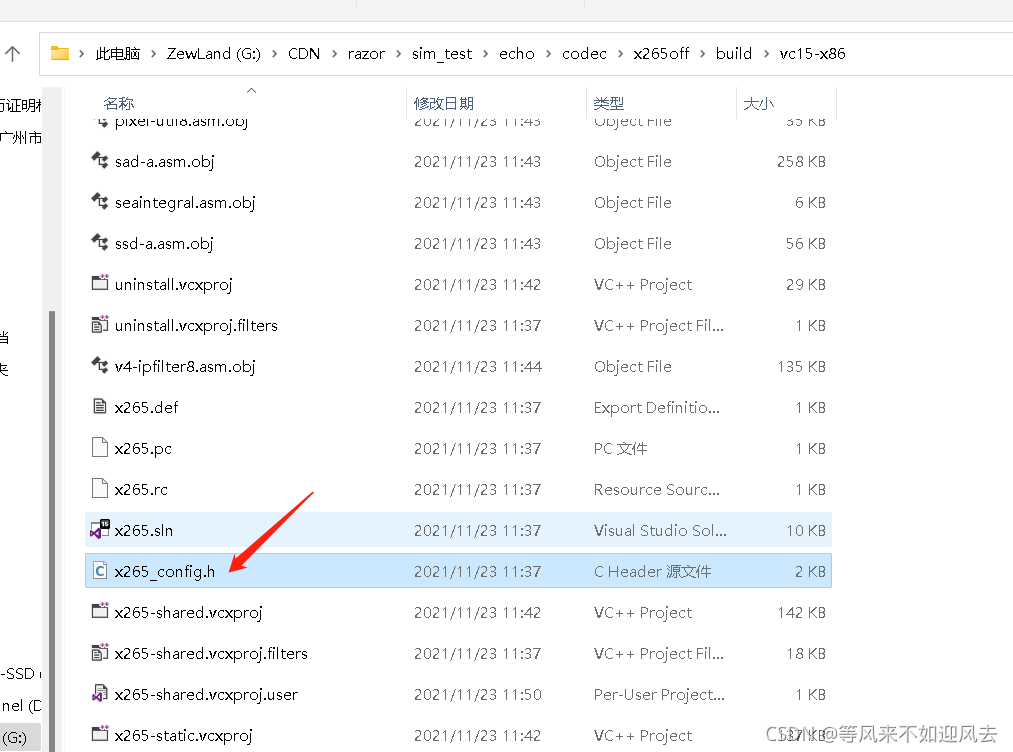
Task: Select file name x265.sln
Action: coord(143,530)
